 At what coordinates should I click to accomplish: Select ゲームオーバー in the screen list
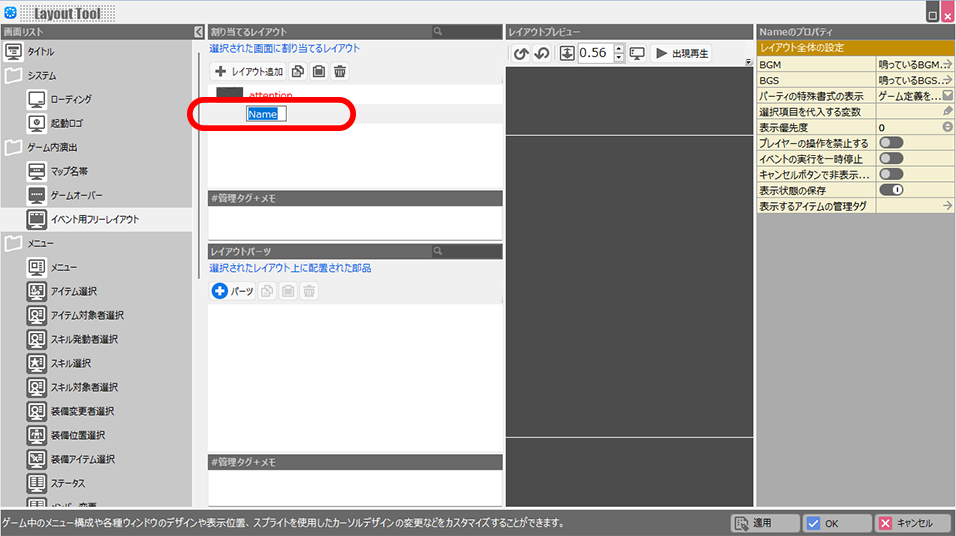76,195
